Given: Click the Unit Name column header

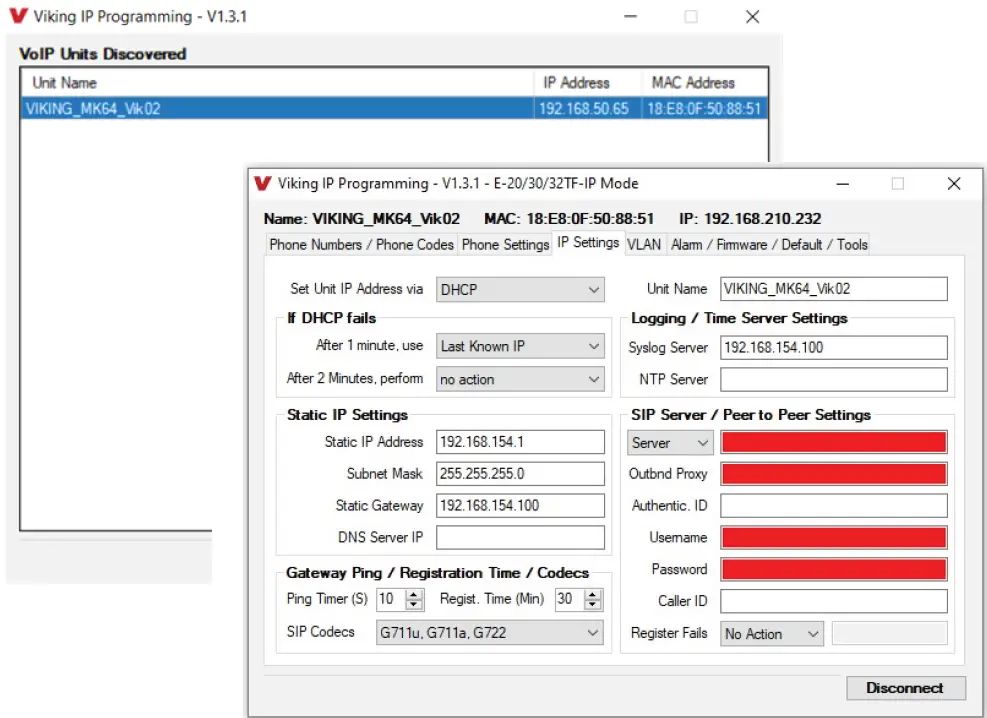Looking at the screenshot, I should (277, 82).
